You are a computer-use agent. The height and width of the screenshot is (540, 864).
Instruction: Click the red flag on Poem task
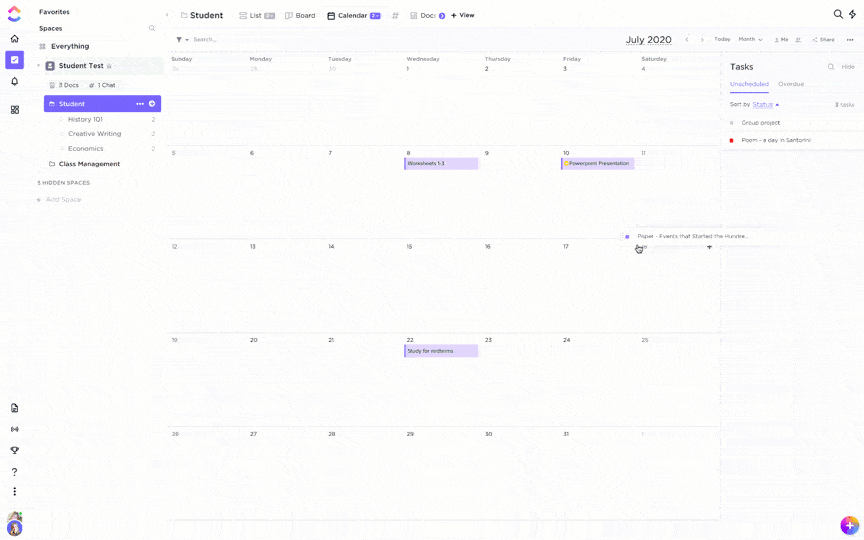pyautogui.click(x=732, y=140)
